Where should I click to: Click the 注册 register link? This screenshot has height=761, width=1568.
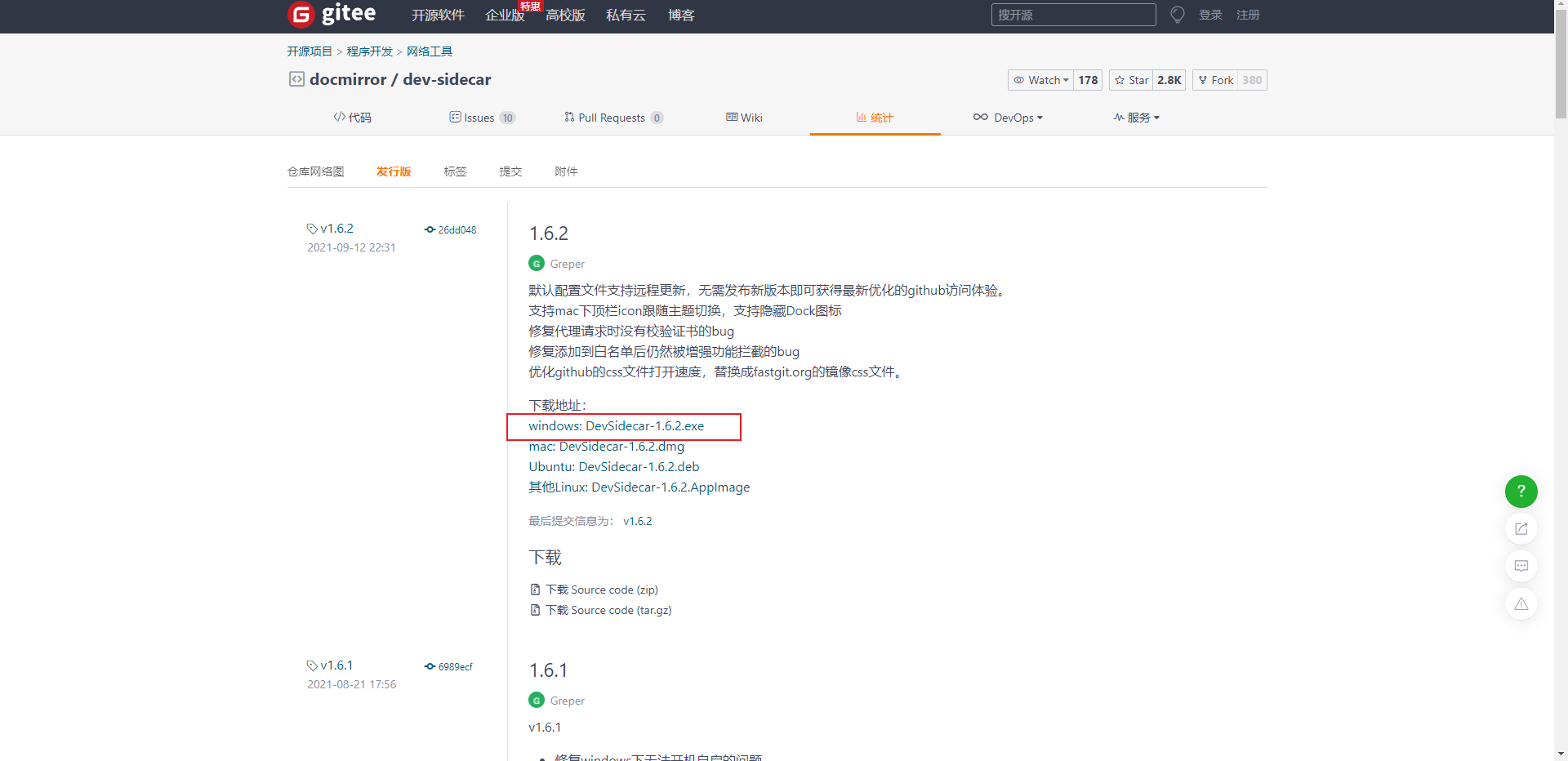click(x=1248, y=15)
